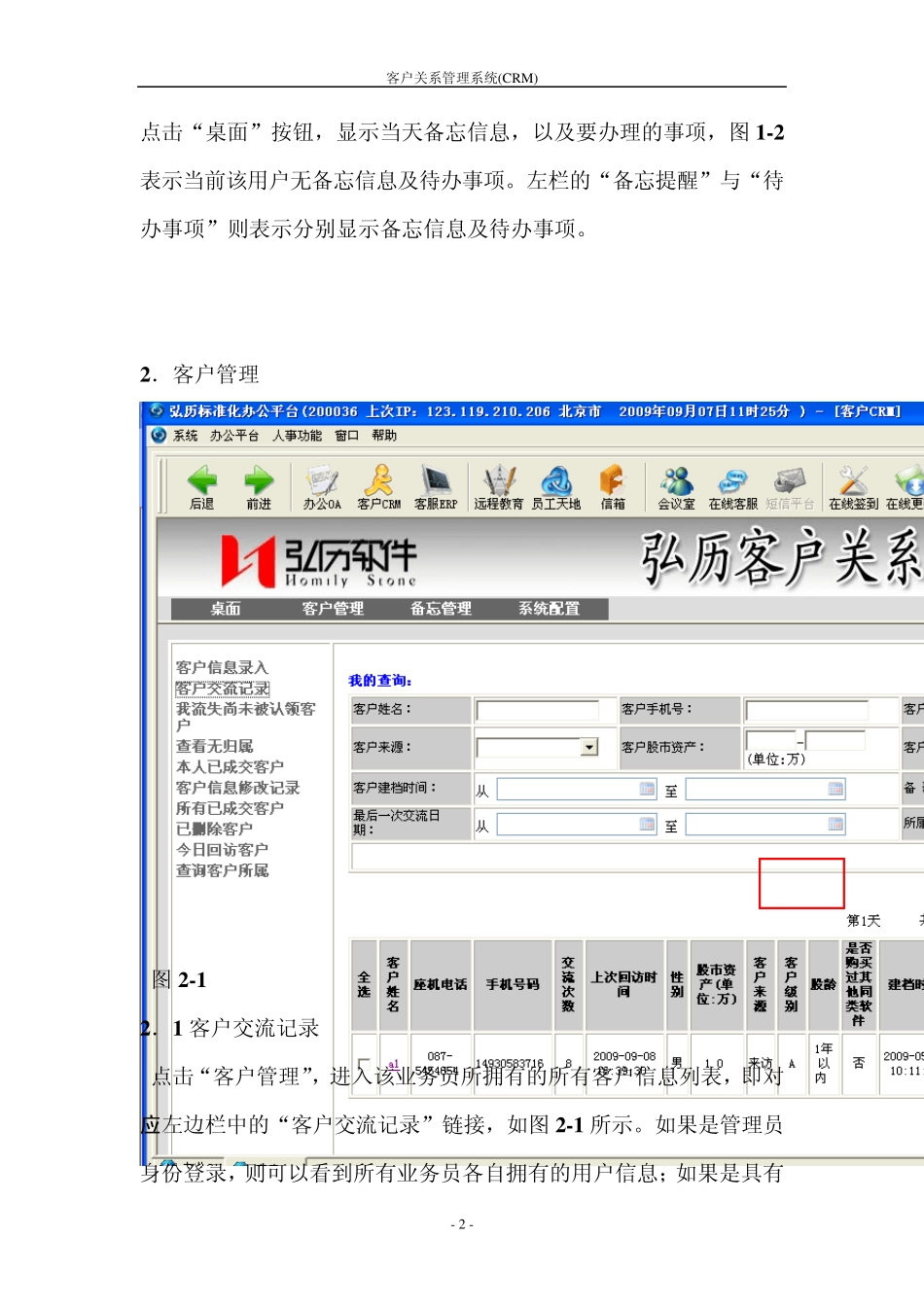The height and width of the screenshot is (1307, 924).
Task: Open calendar picker for 最后一次交流日期 end date
Action: [x=835, y=824]
